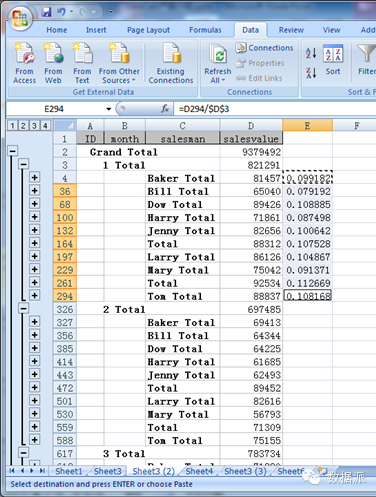Screen dimensions: 376x497
Task: Select cell with 9379492
Action: pyautogui.click(x=251, y=152)
